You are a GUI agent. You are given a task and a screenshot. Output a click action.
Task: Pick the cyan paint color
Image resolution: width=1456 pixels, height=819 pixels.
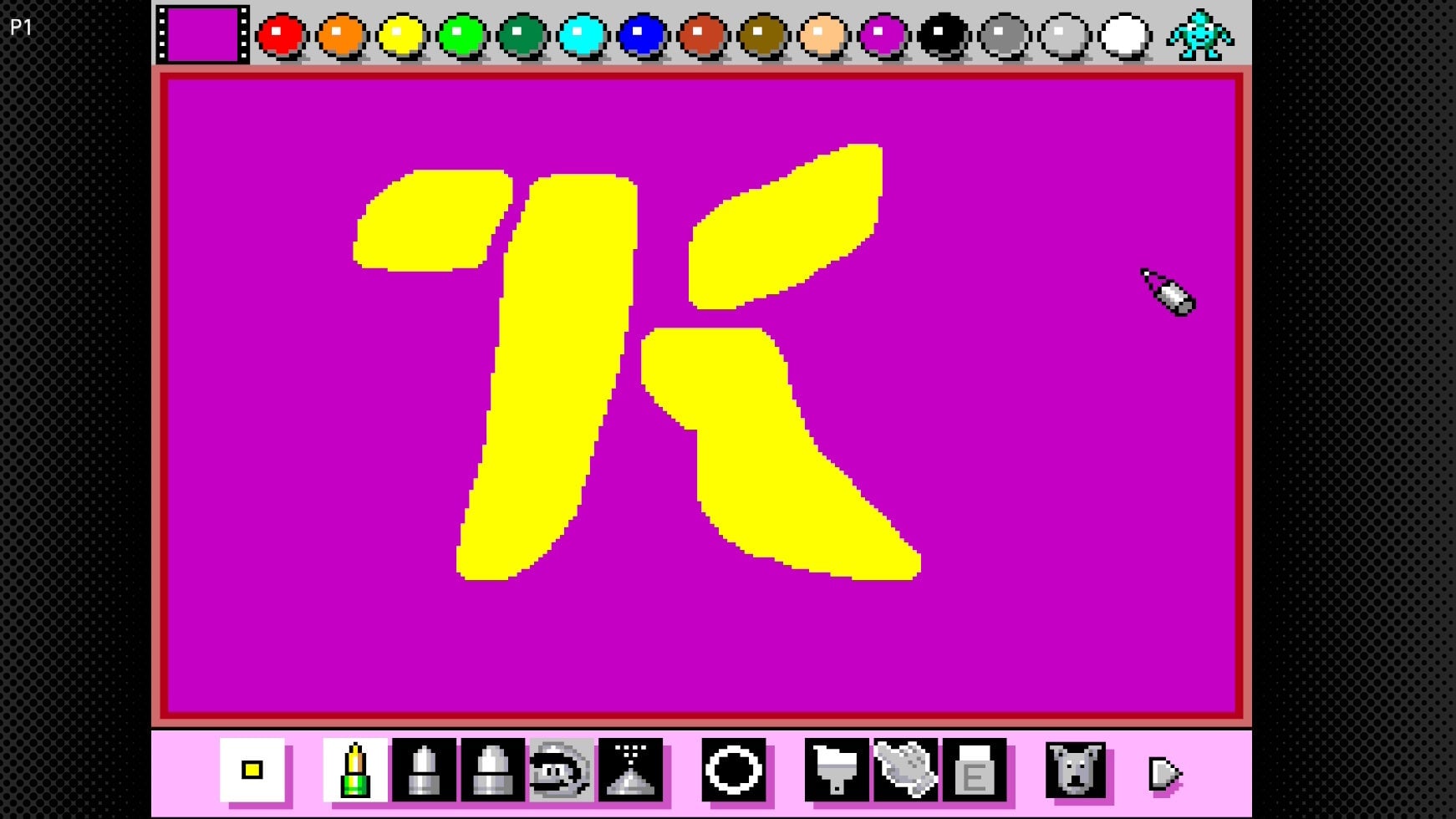[x=582, y=36]
